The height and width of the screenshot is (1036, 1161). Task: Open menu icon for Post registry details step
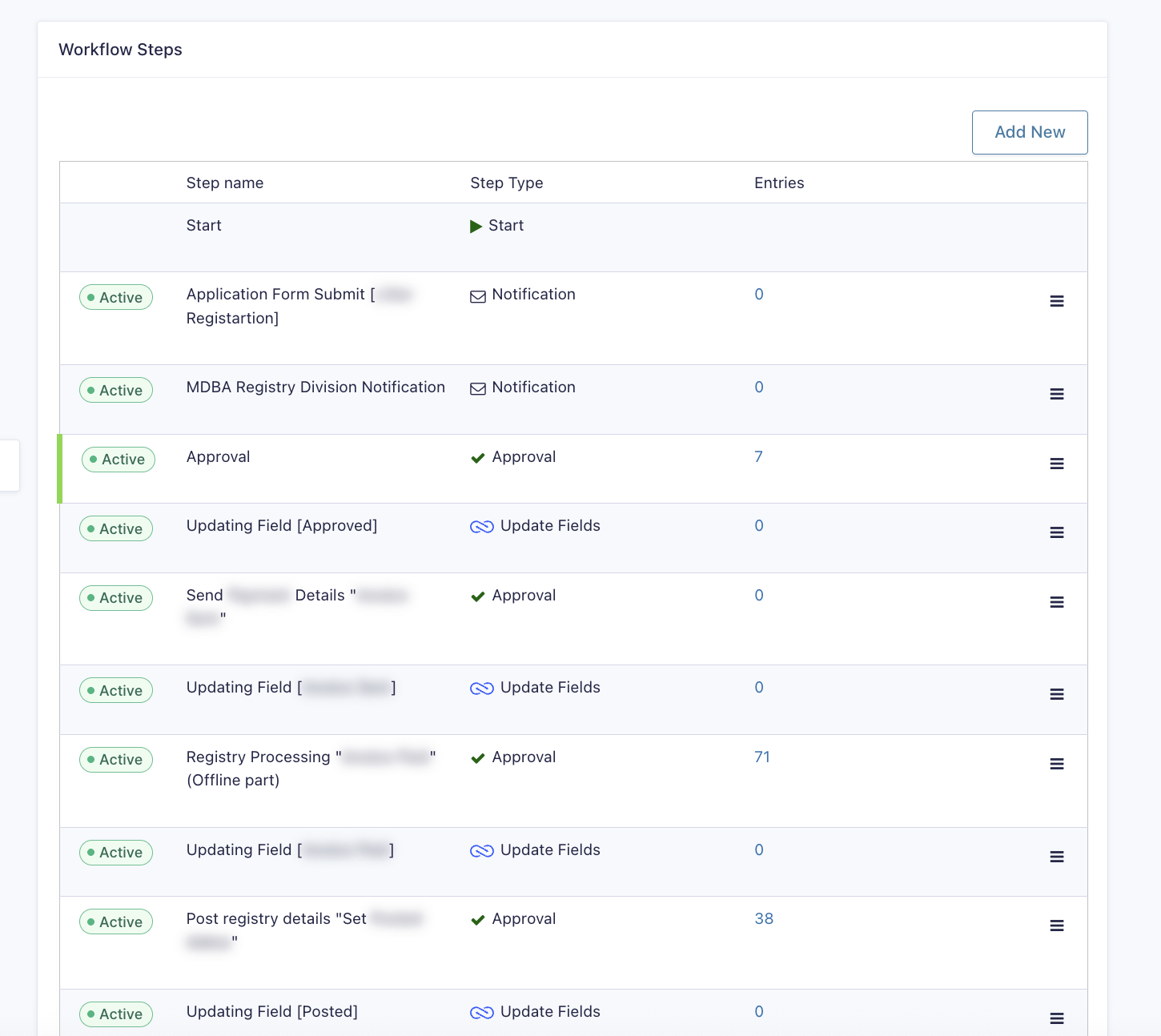click(x=1056, y=926)
